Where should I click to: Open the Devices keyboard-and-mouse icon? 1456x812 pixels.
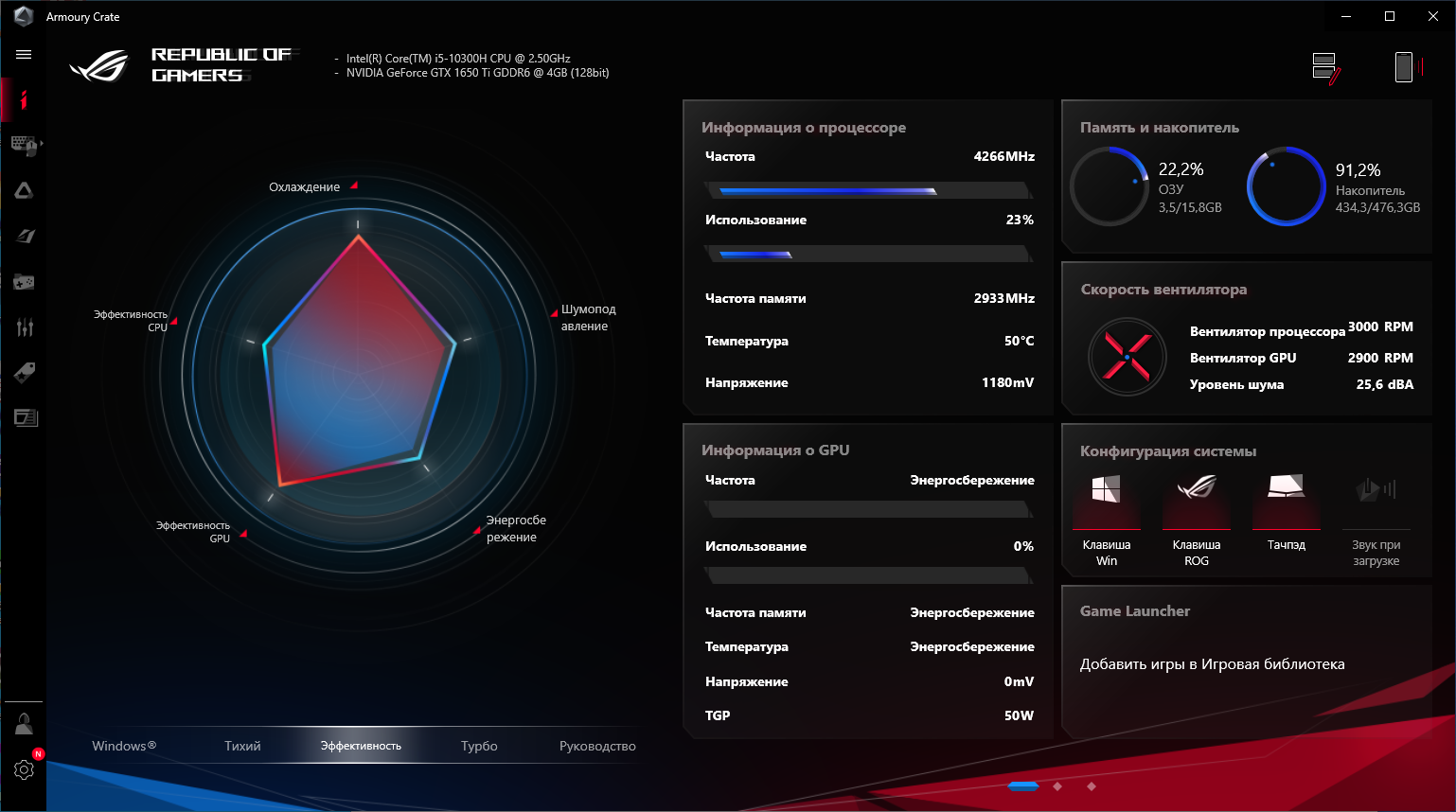click(x=24, y=145)
